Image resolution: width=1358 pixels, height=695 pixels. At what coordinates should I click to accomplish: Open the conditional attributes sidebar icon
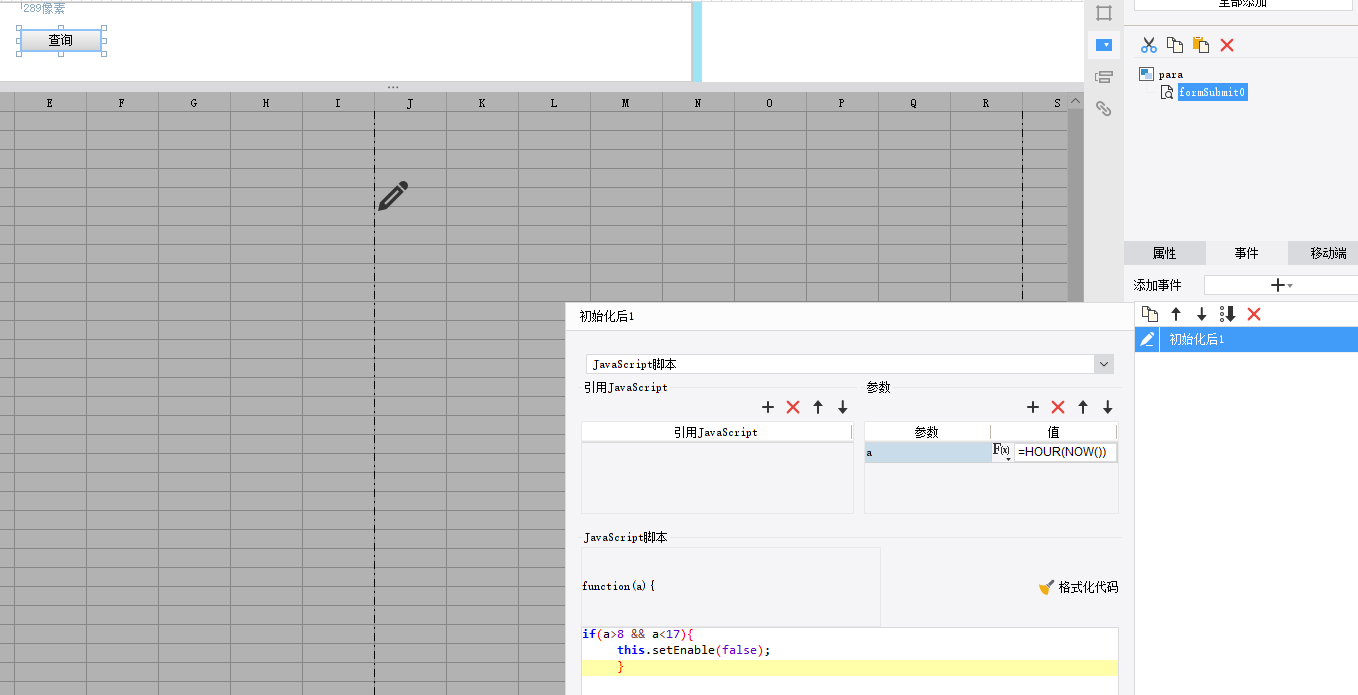click(1104, 77)
